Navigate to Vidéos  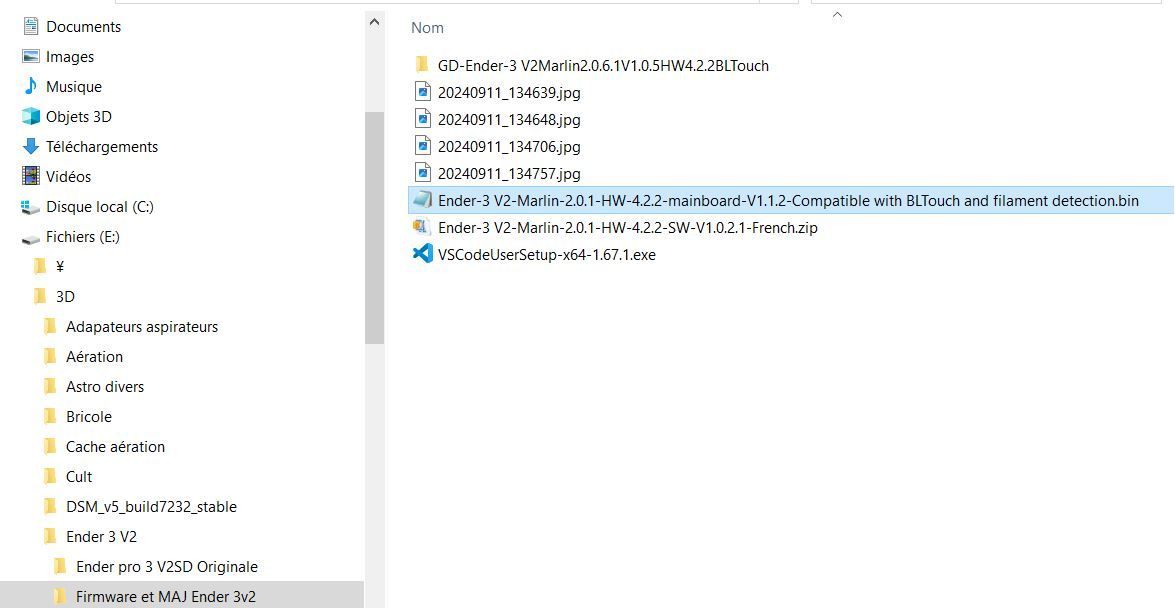pyautogui.click(x=68, y=176)
